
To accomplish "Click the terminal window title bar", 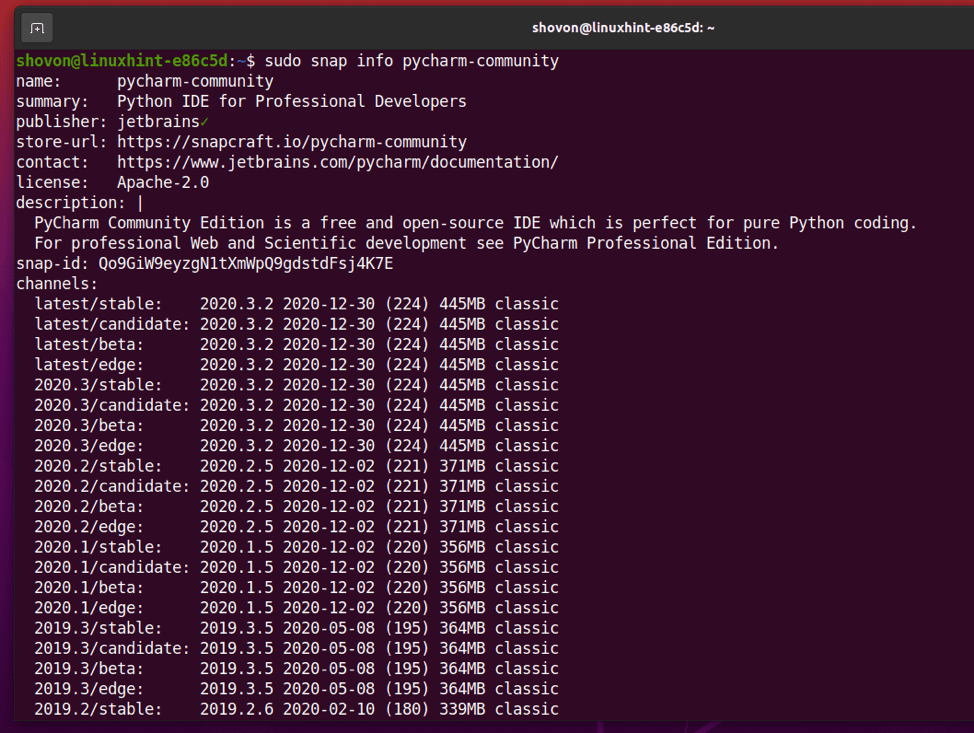I will [622, 27].
